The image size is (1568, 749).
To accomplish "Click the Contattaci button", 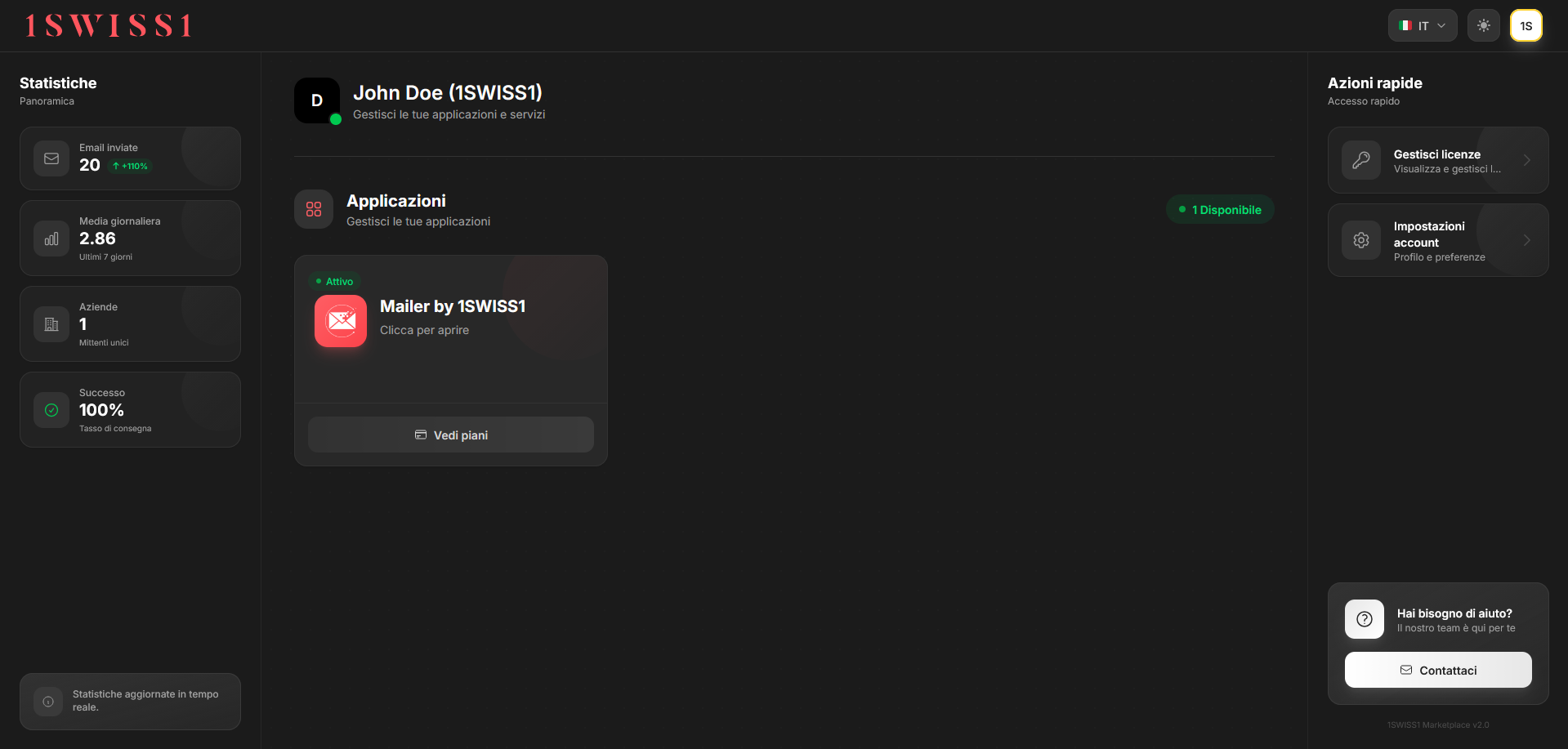I will [x=1438, y=670].
